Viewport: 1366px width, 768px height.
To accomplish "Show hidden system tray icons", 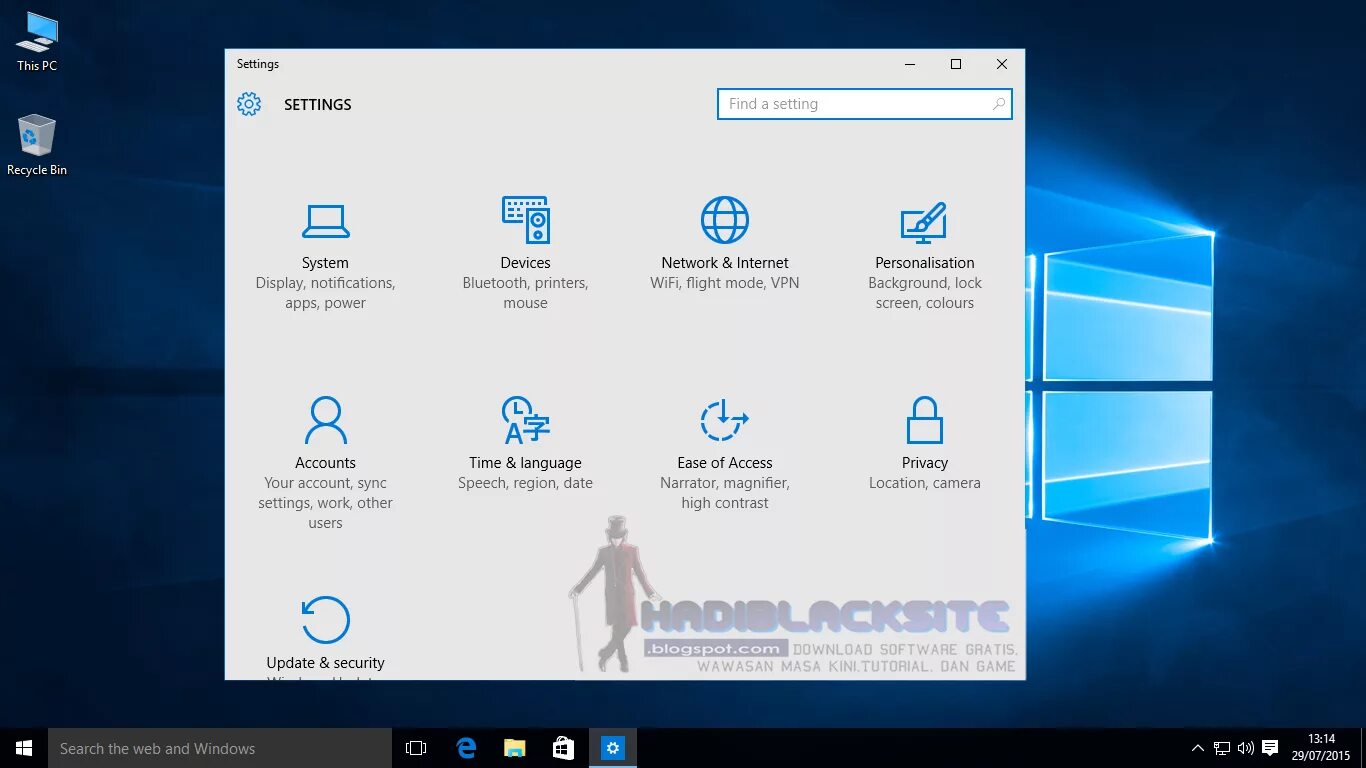I will coord(1198,748).
